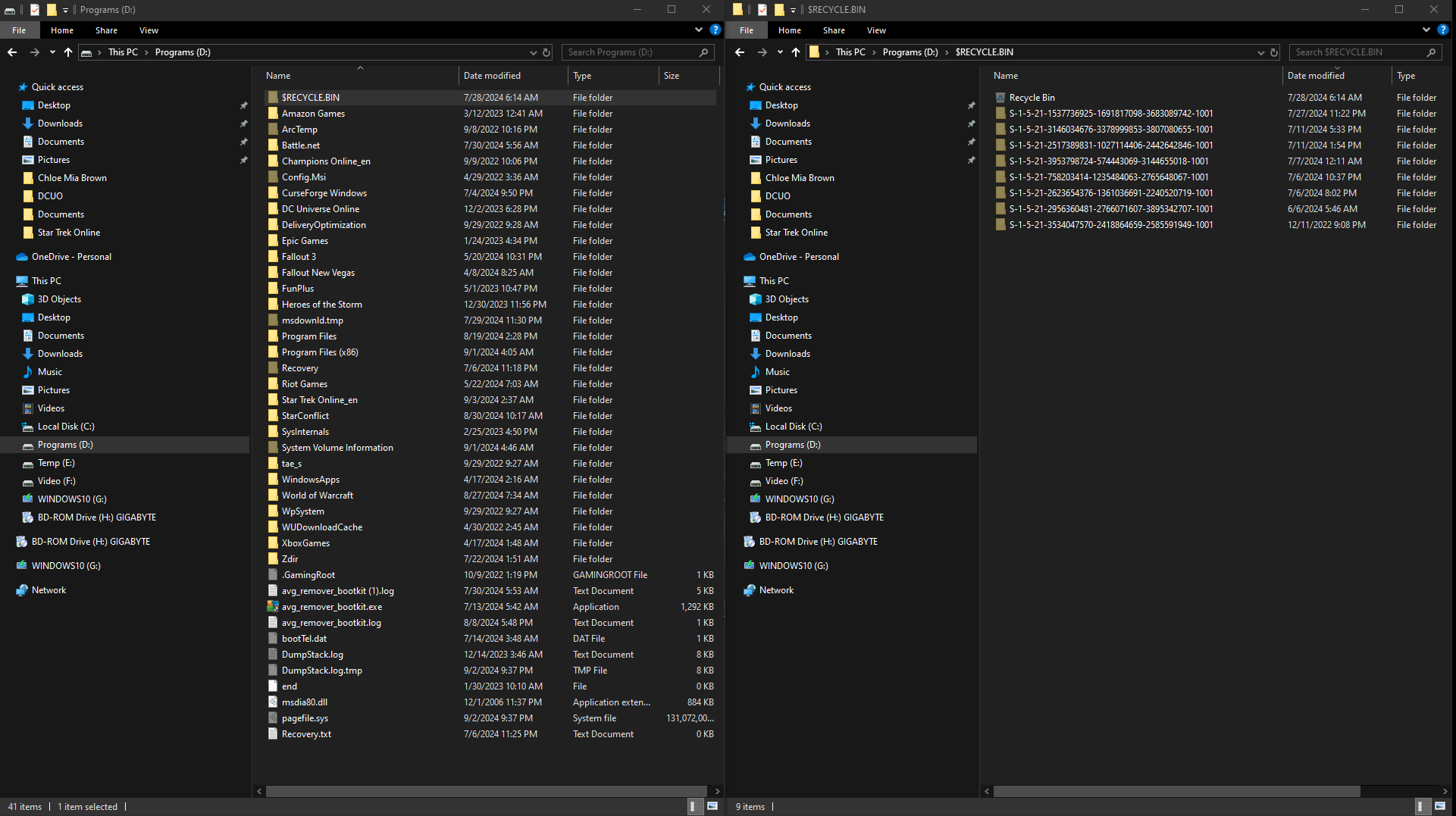The image size is (1456, 816).
Task: Unpin Documents in right window Quick access
Action: point(971,142)
